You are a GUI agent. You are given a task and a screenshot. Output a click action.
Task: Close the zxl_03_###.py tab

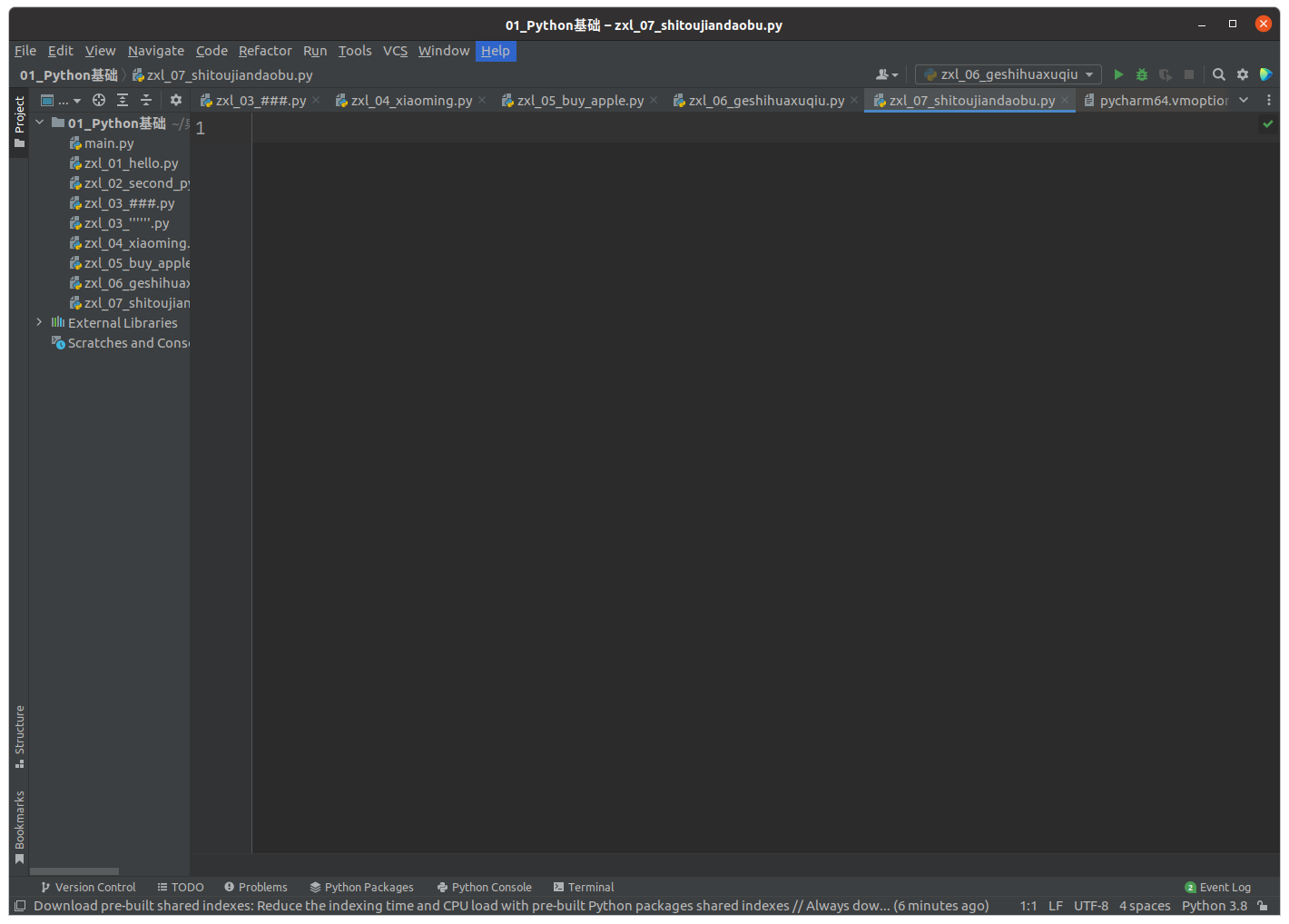(x=316, y=100)
